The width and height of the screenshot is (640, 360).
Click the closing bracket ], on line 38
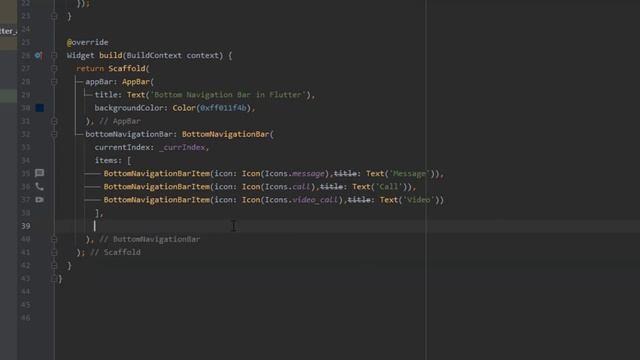[99, 213]
